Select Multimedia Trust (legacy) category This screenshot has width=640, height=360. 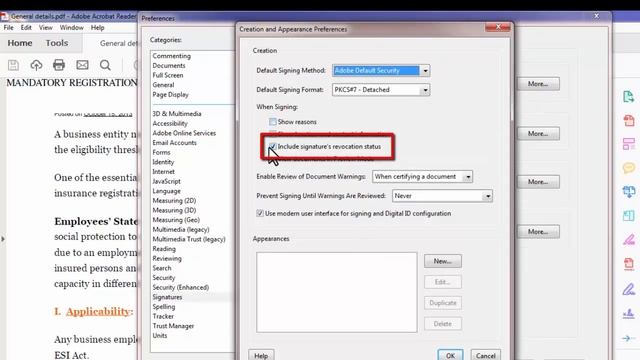point(189,239)
